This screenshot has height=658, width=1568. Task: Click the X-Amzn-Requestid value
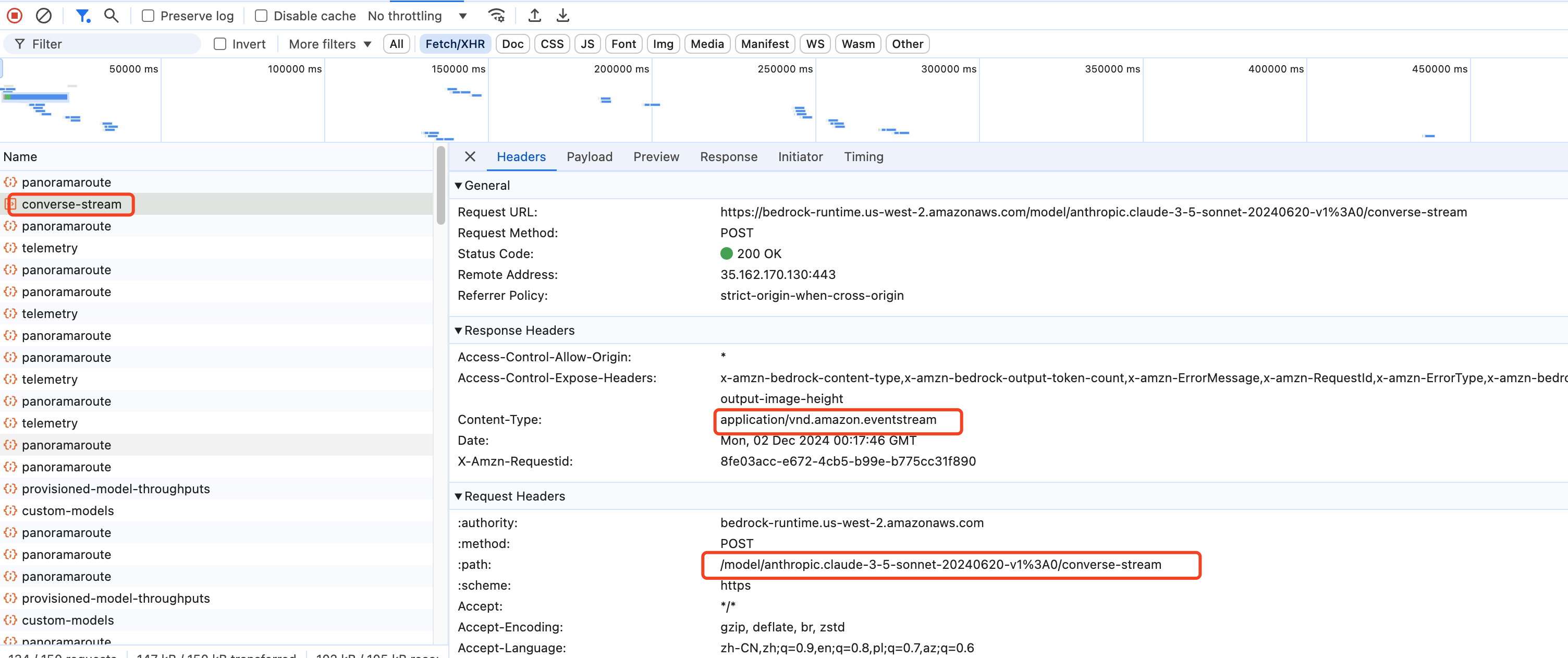pos(848,461)
